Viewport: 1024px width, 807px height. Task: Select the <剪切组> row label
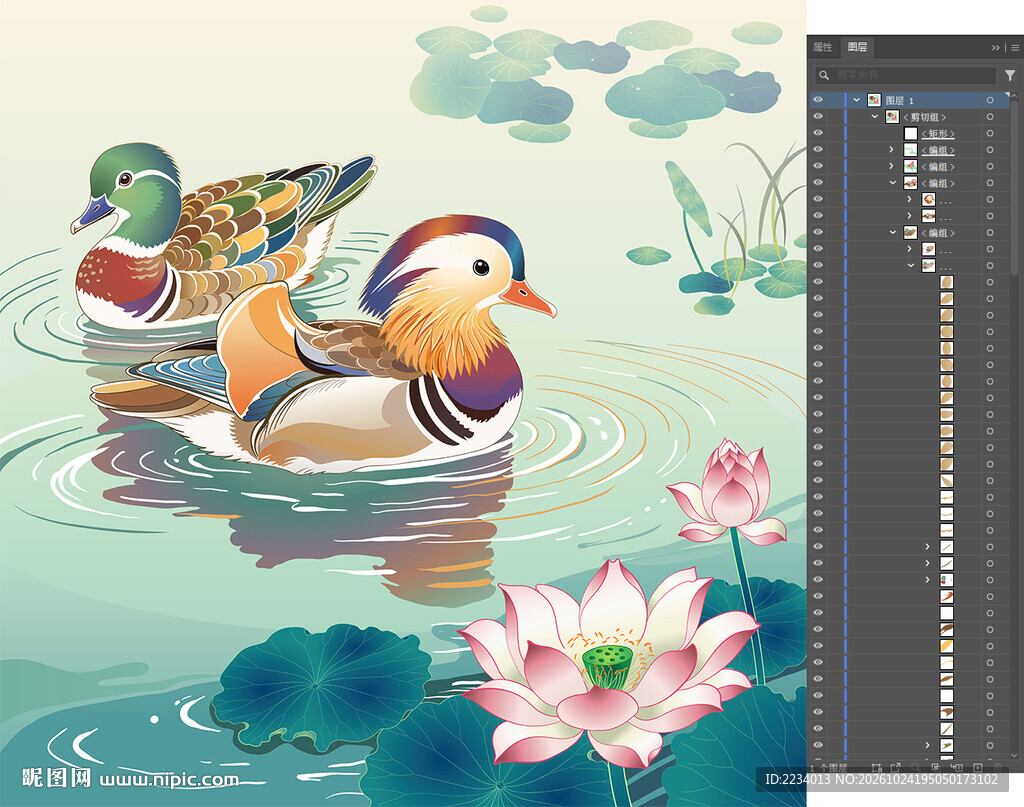[x=924, y=117]
